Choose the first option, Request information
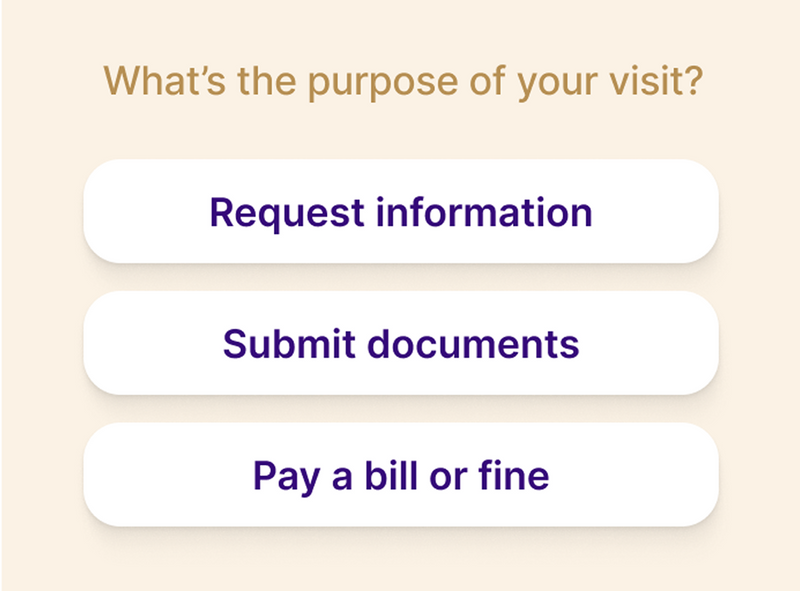The height and width of the screenshot is (591, 800). click(x=400, y=212)
